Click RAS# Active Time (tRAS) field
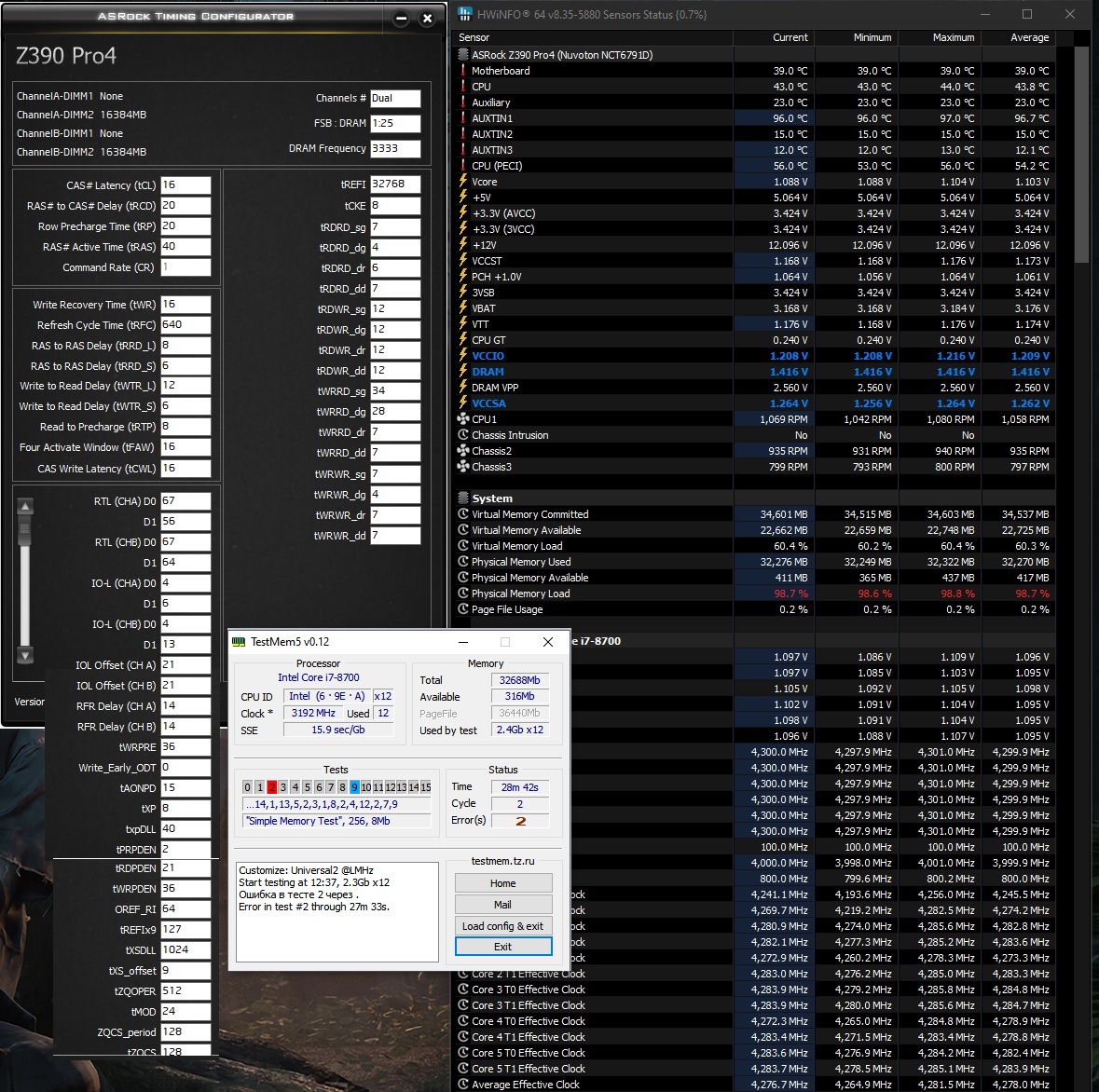Screen dimensions: 1099x1092 185,247
